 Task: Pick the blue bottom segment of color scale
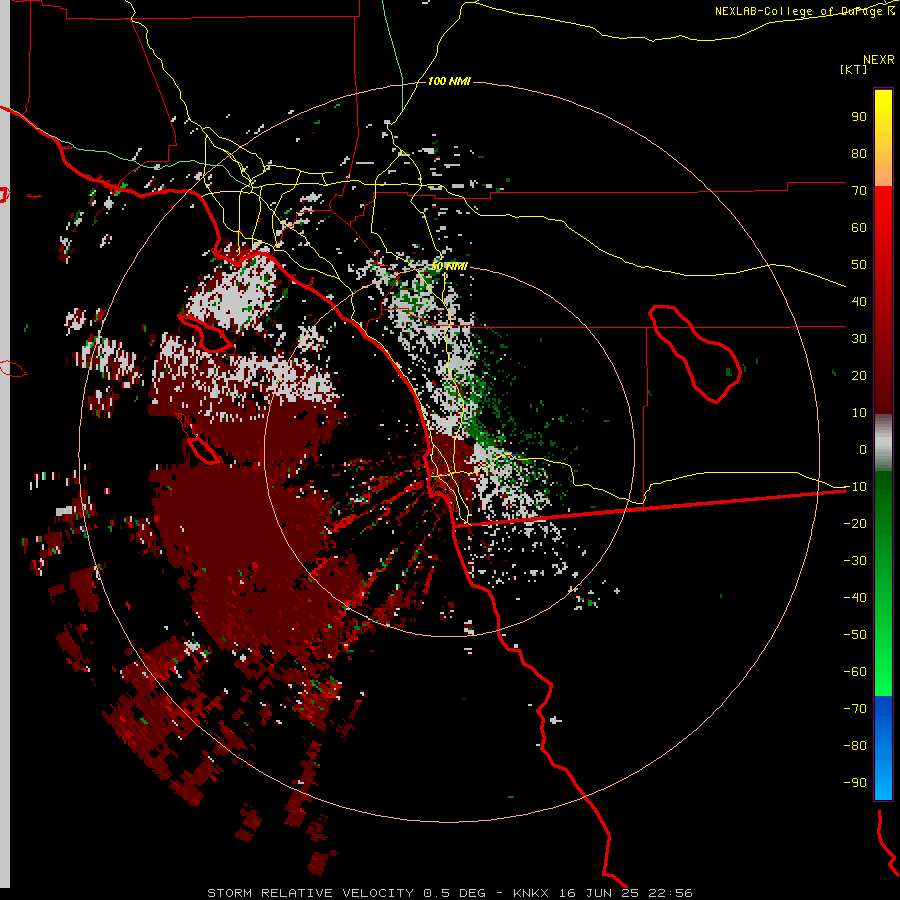pyautogui.click(x=883, y=748)
